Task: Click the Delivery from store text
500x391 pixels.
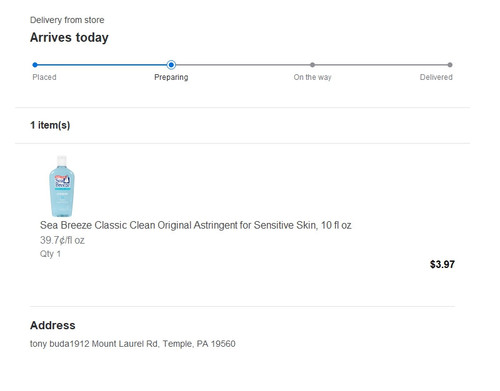Action: point(67,20)
